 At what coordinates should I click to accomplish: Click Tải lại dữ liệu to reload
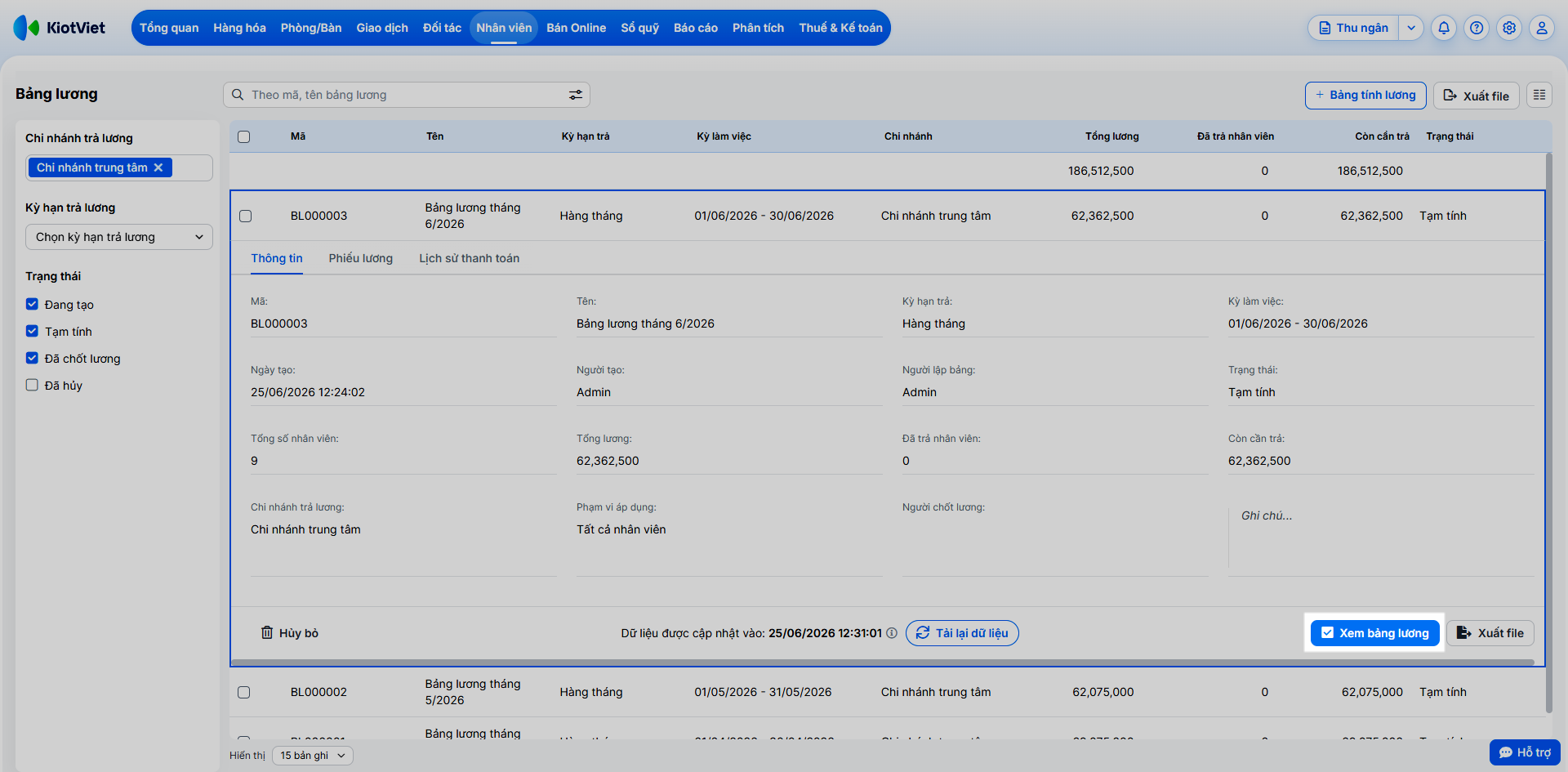coord(962,633)
